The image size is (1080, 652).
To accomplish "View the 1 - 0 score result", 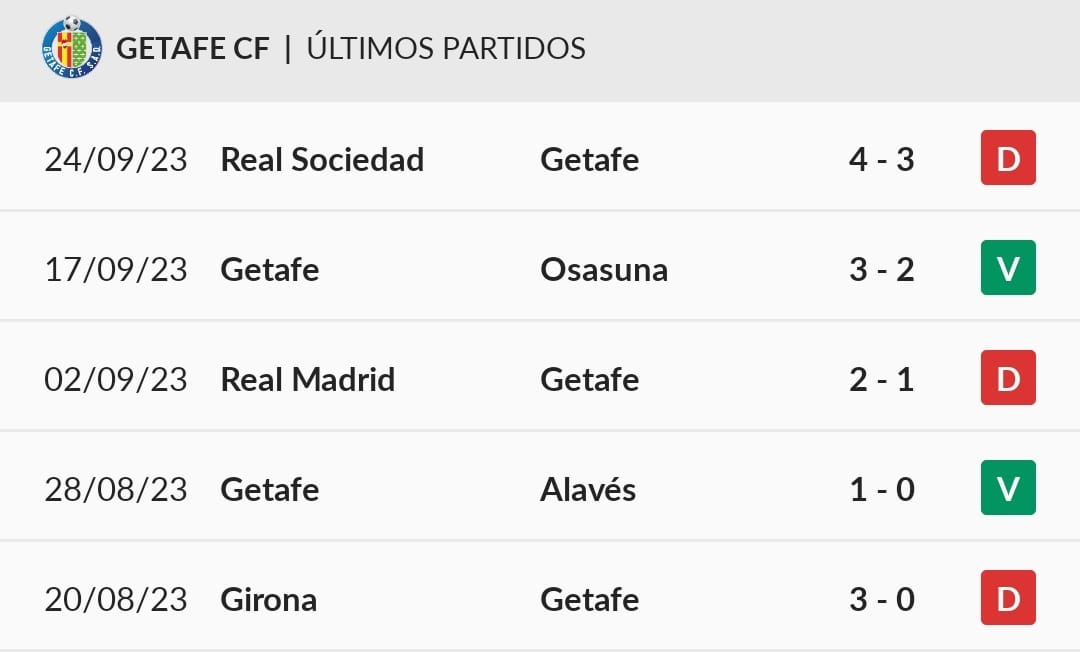I will pos(882,490).
